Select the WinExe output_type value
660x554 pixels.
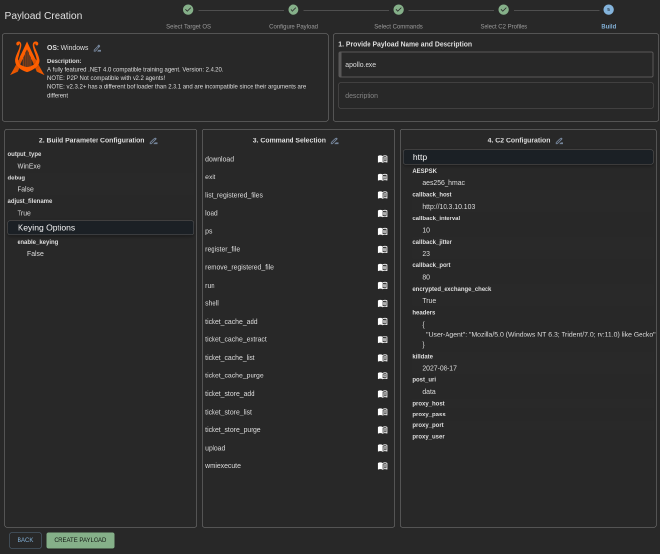point(29,166)
